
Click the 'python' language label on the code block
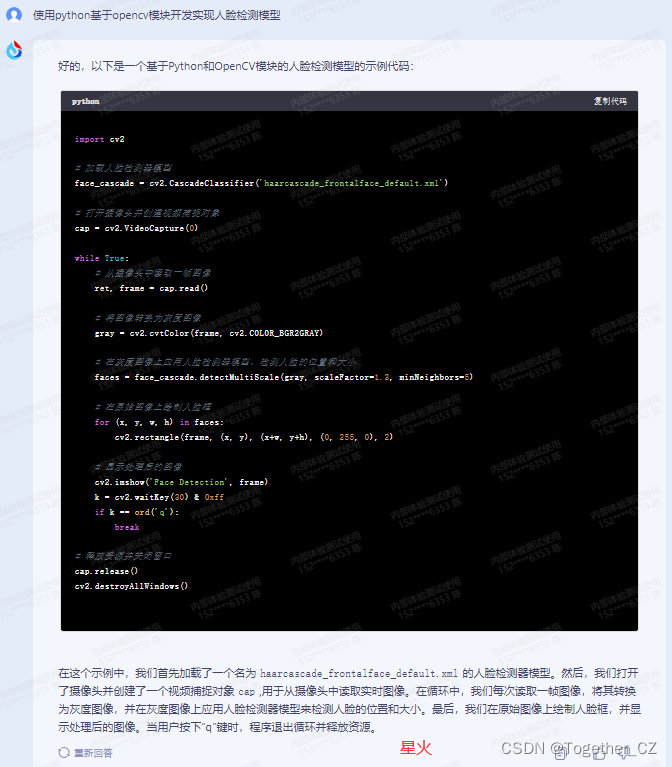[x=86, y=101]
